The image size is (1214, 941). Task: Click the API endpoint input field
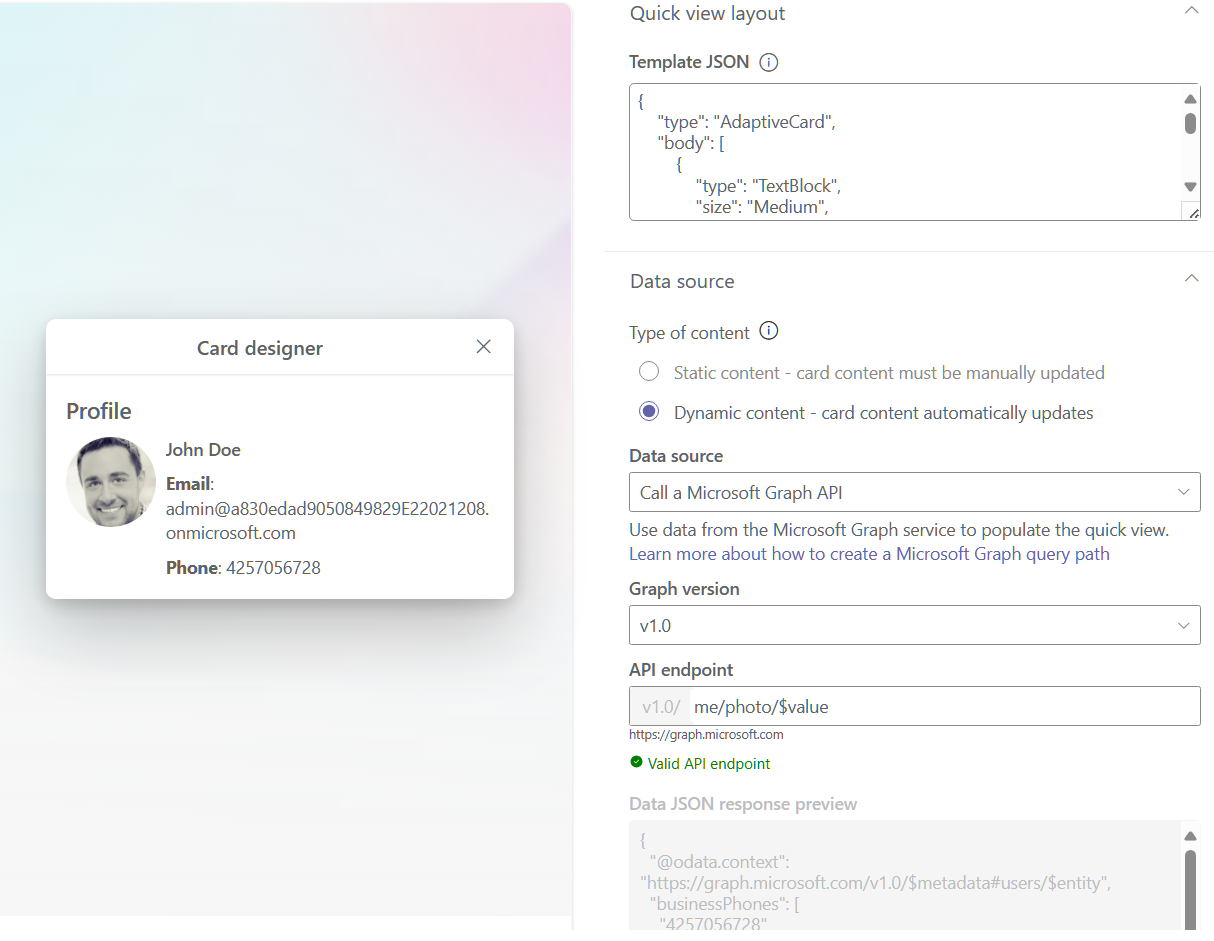(944, 706)
